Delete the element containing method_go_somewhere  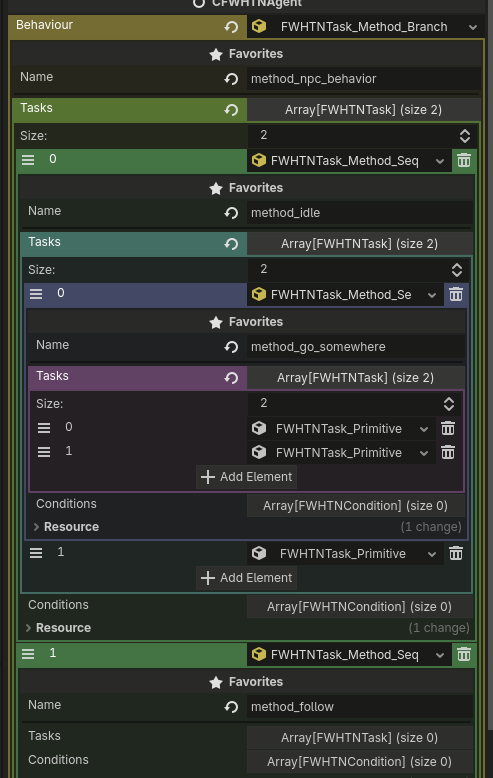click(x=456, y=294)
